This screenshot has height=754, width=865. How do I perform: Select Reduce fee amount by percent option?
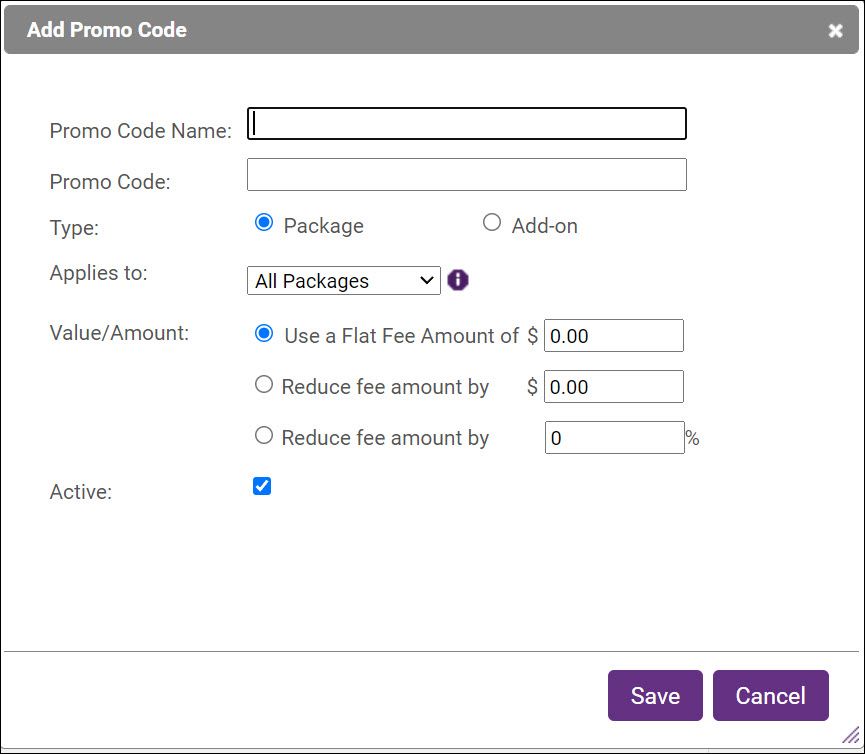click(264, 436)
